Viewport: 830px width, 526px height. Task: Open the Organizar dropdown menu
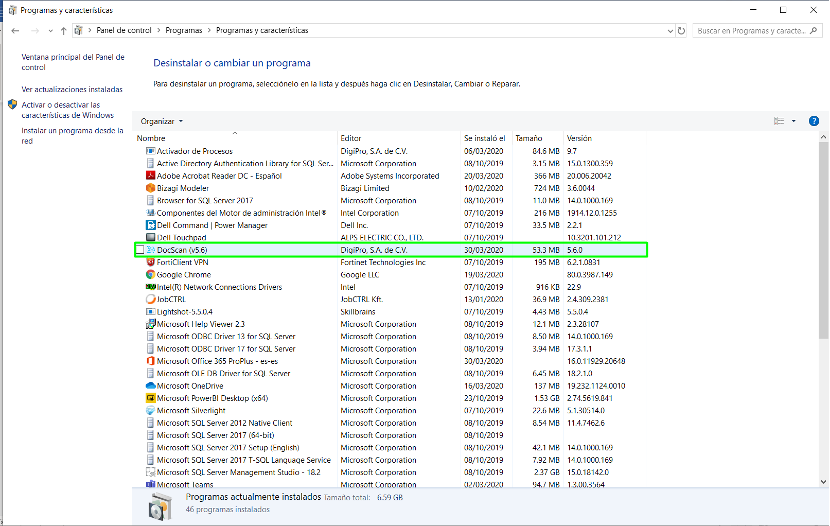(162, 121)
